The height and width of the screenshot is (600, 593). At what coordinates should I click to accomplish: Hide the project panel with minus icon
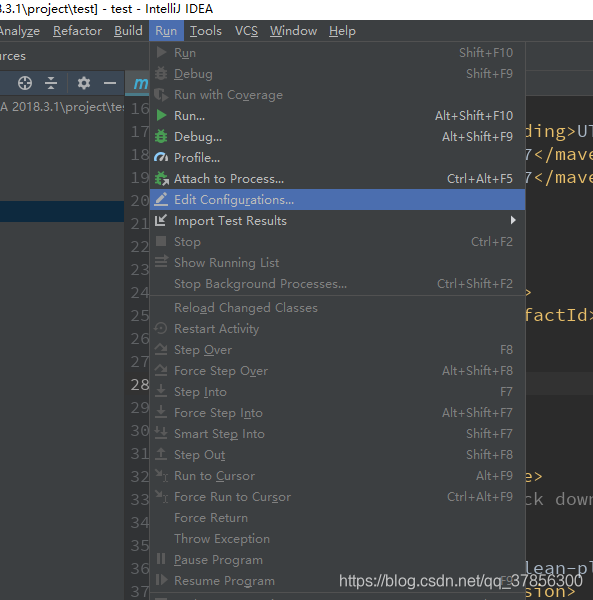(110, 83)
